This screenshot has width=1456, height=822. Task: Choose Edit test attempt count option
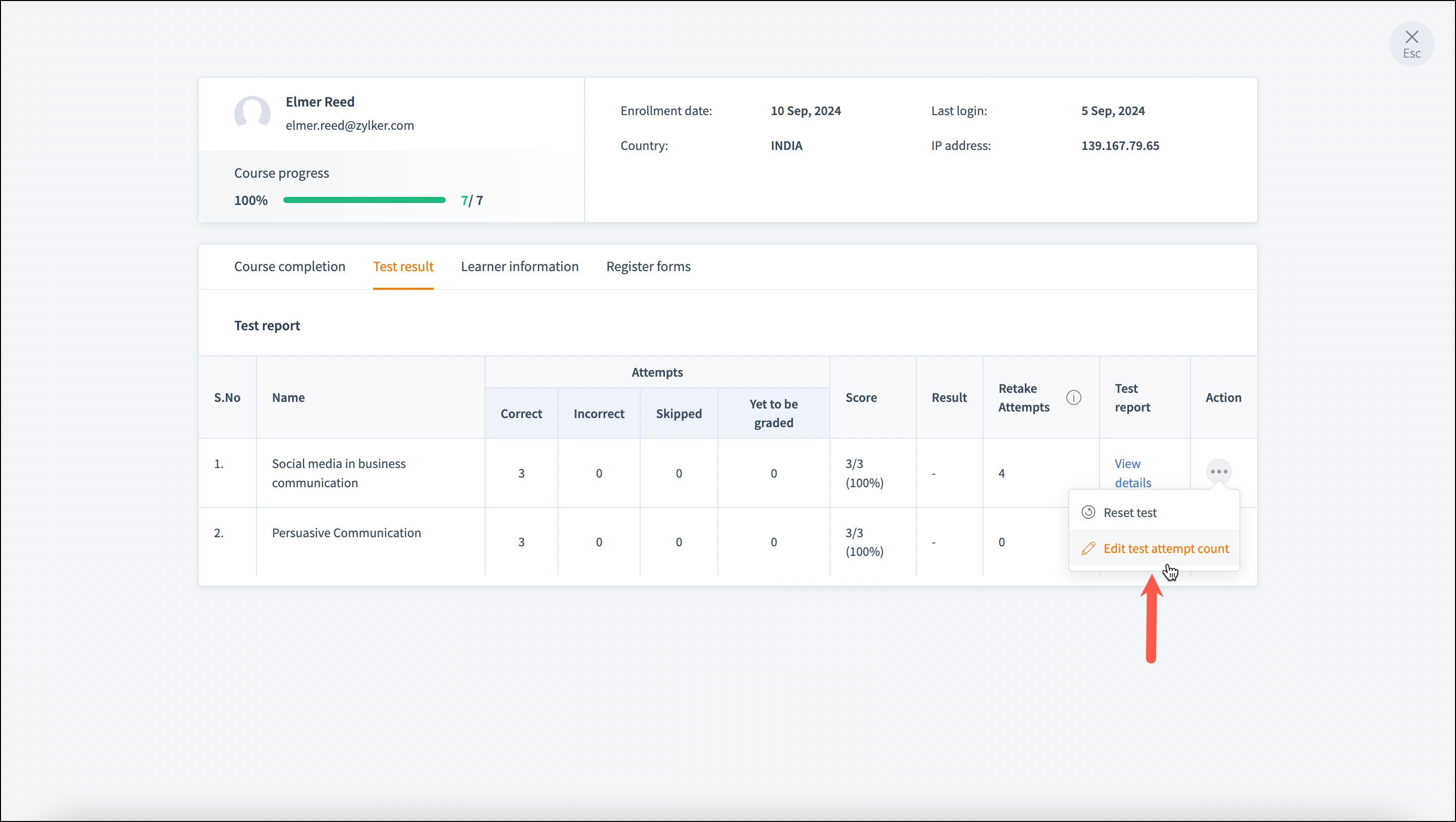tap(1166, 548)
